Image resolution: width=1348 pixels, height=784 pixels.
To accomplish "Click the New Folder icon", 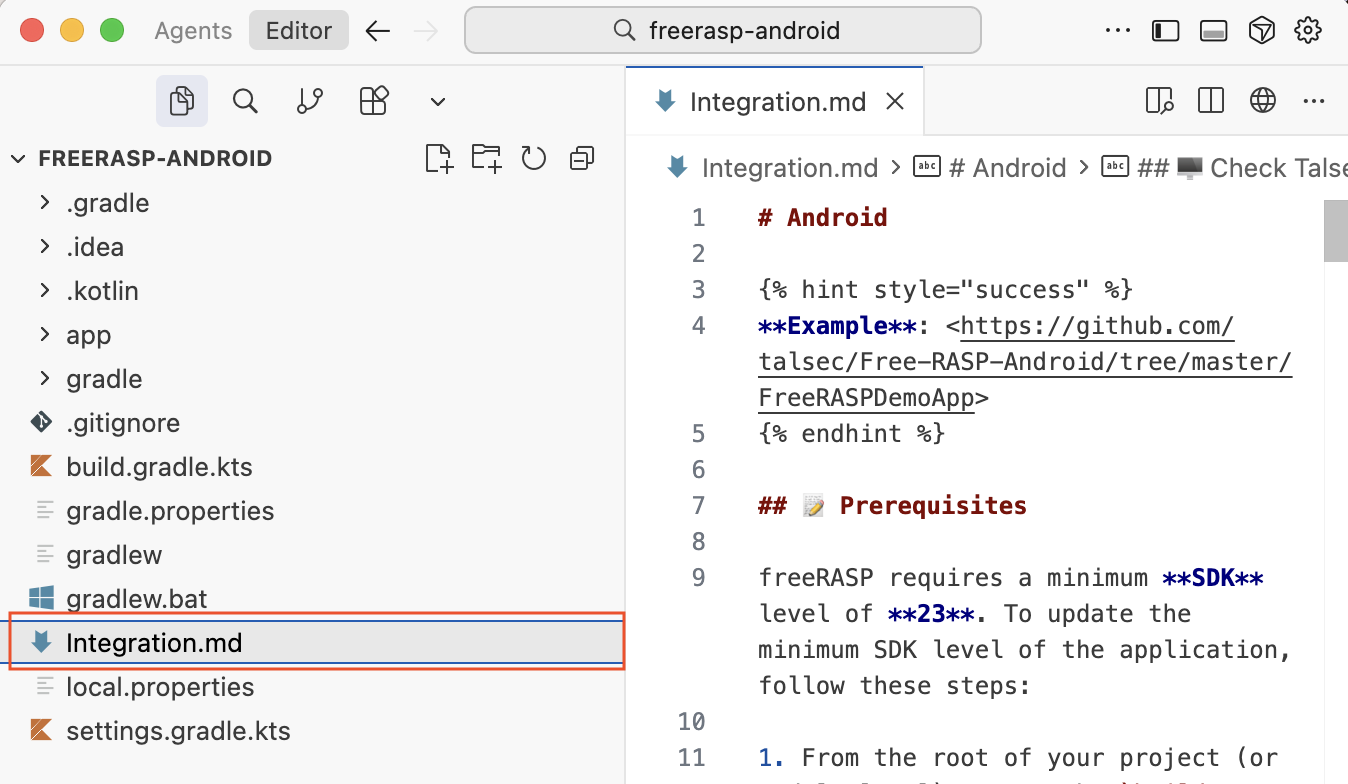I will [487, 158].
